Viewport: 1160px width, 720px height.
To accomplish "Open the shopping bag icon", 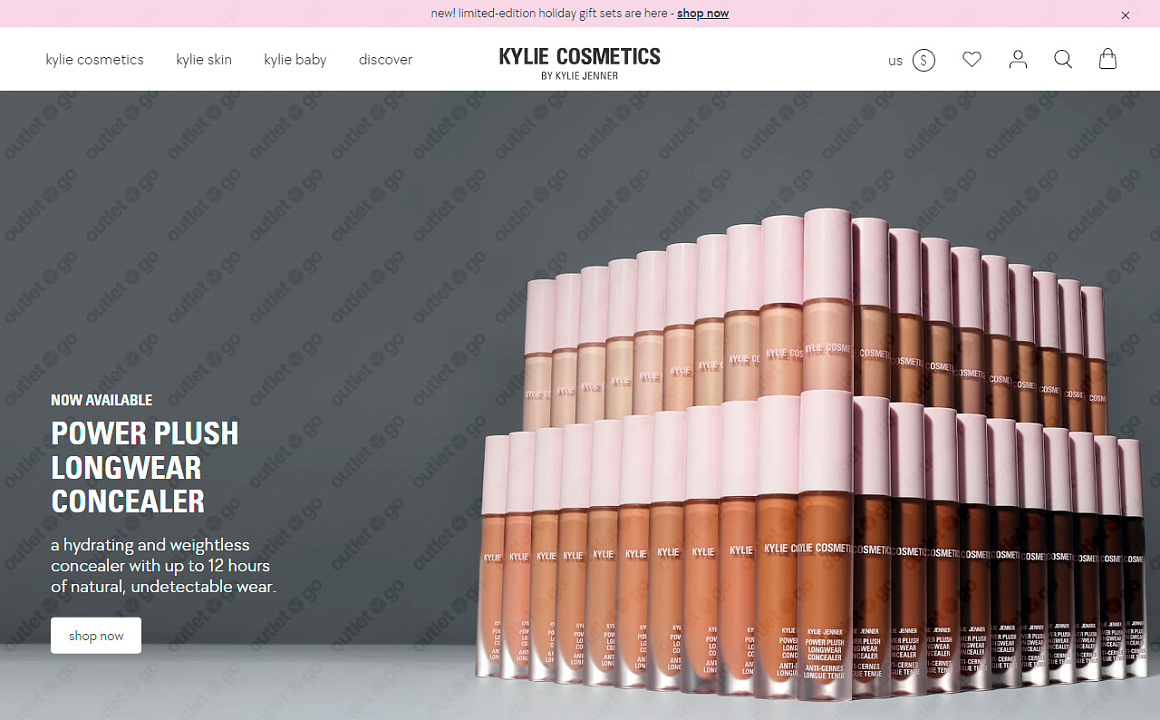I will (1107, 59).
